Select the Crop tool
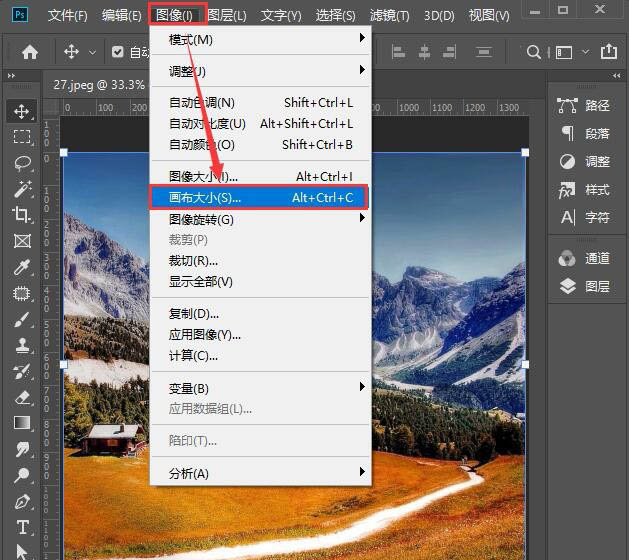 22,215
